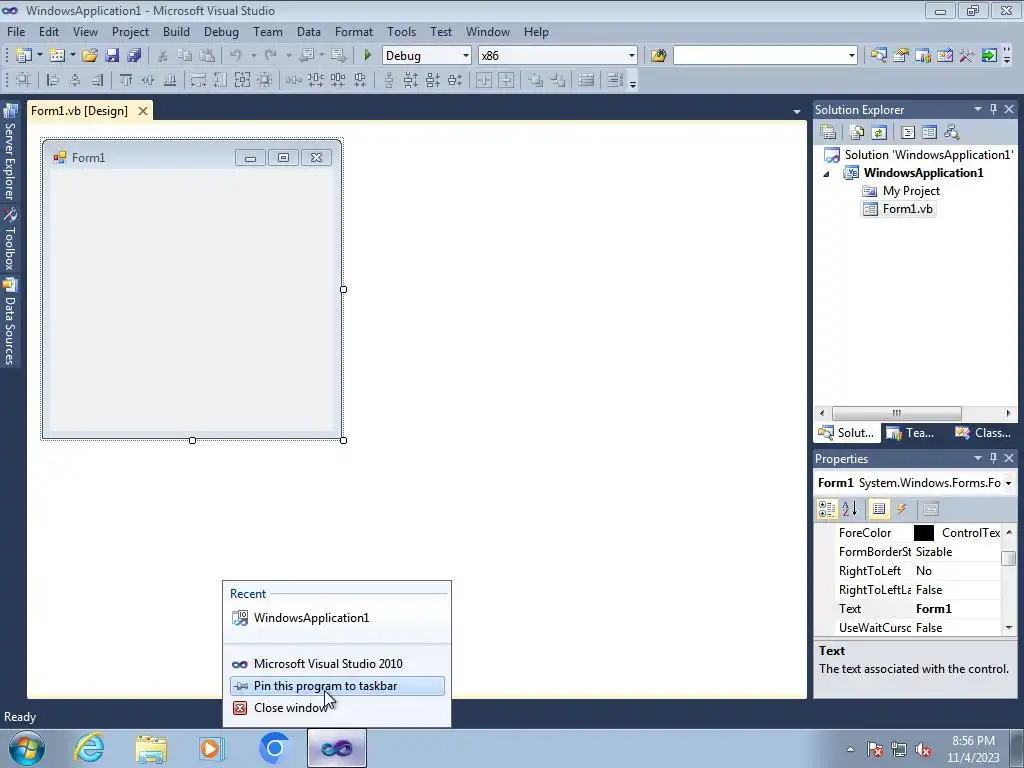Open Properties panel window position dropdown arrow
The width and height of the screenshot is (1024, 768).
click(x=978, y=458)
